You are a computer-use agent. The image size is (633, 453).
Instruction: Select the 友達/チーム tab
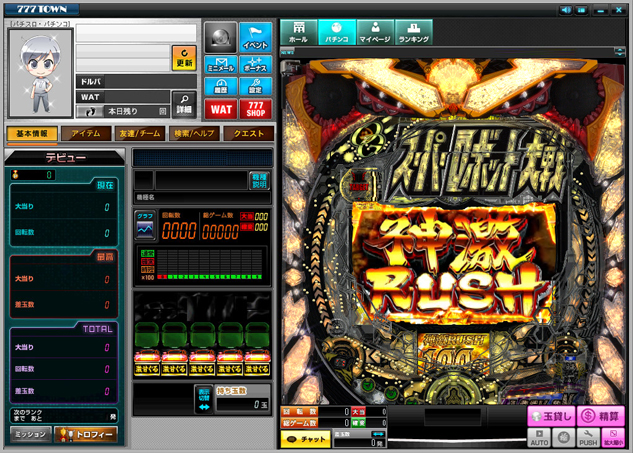coord(140,134)
